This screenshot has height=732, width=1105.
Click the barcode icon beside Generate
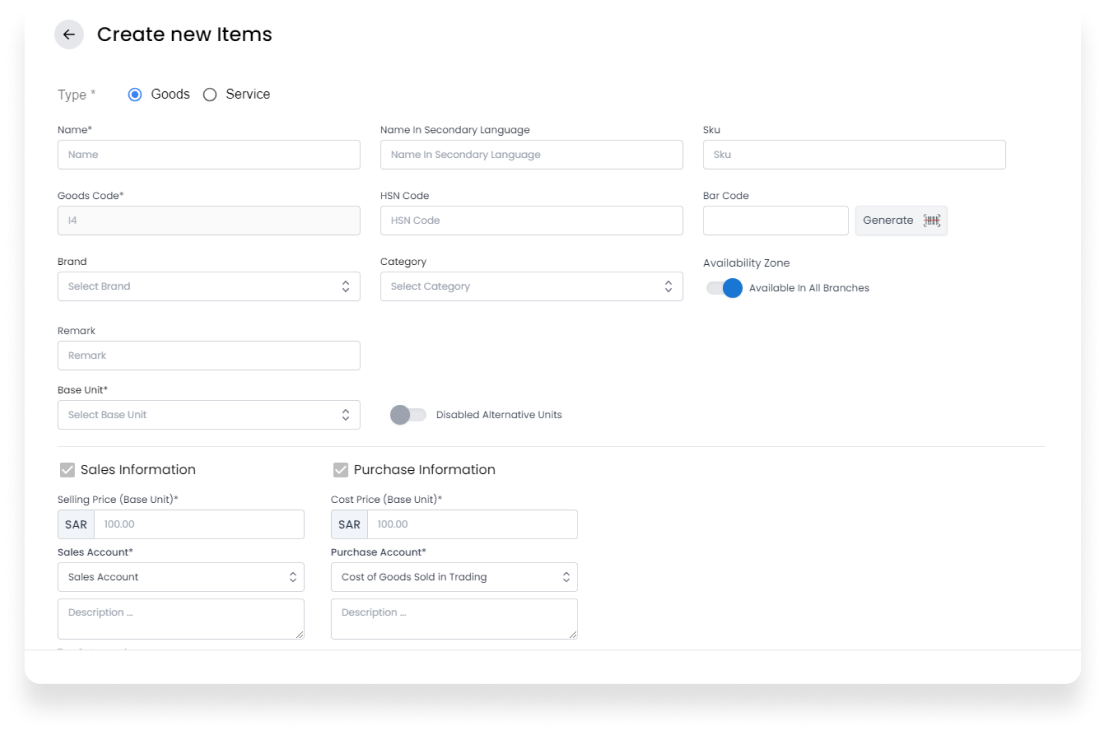point(932,221)
